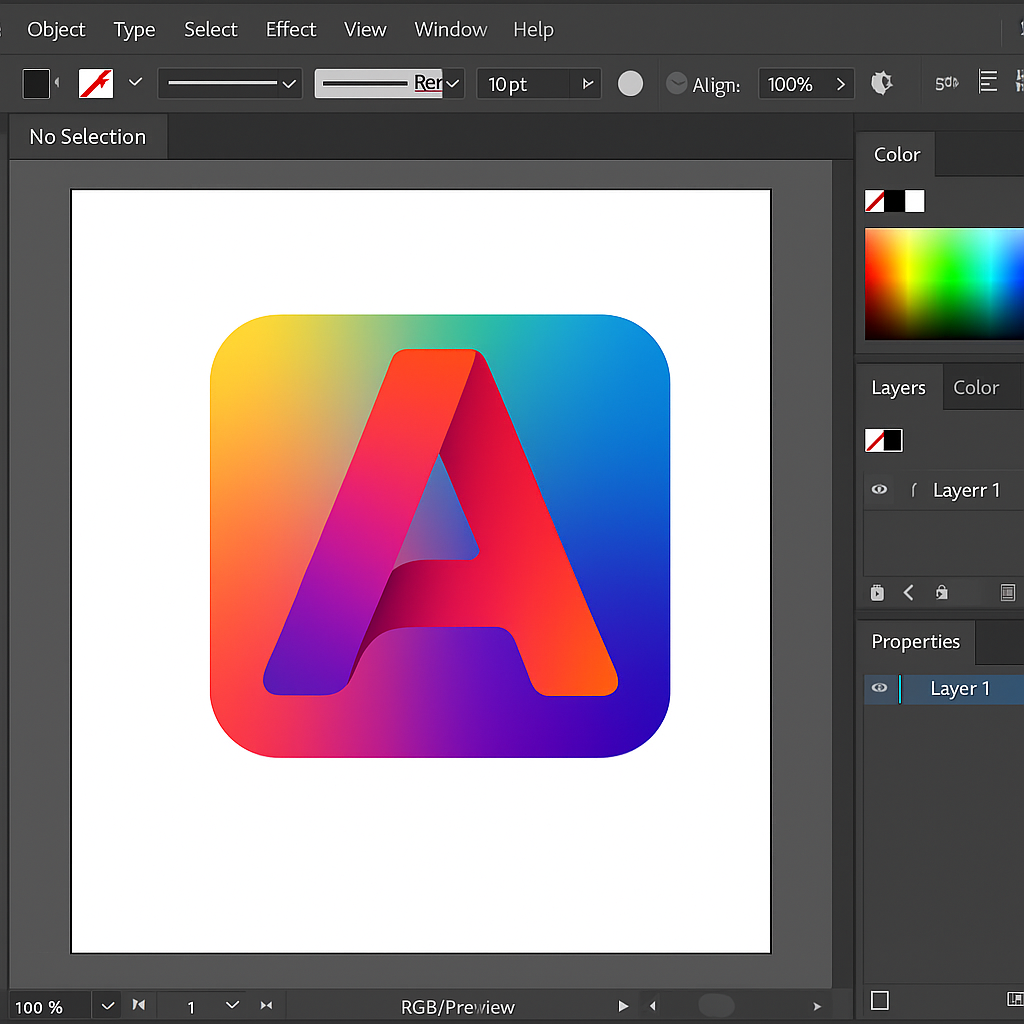Select the Layerr 1 thumbnail in Layers panel
Screen dimensions: 1024x1024
(883, 440)
